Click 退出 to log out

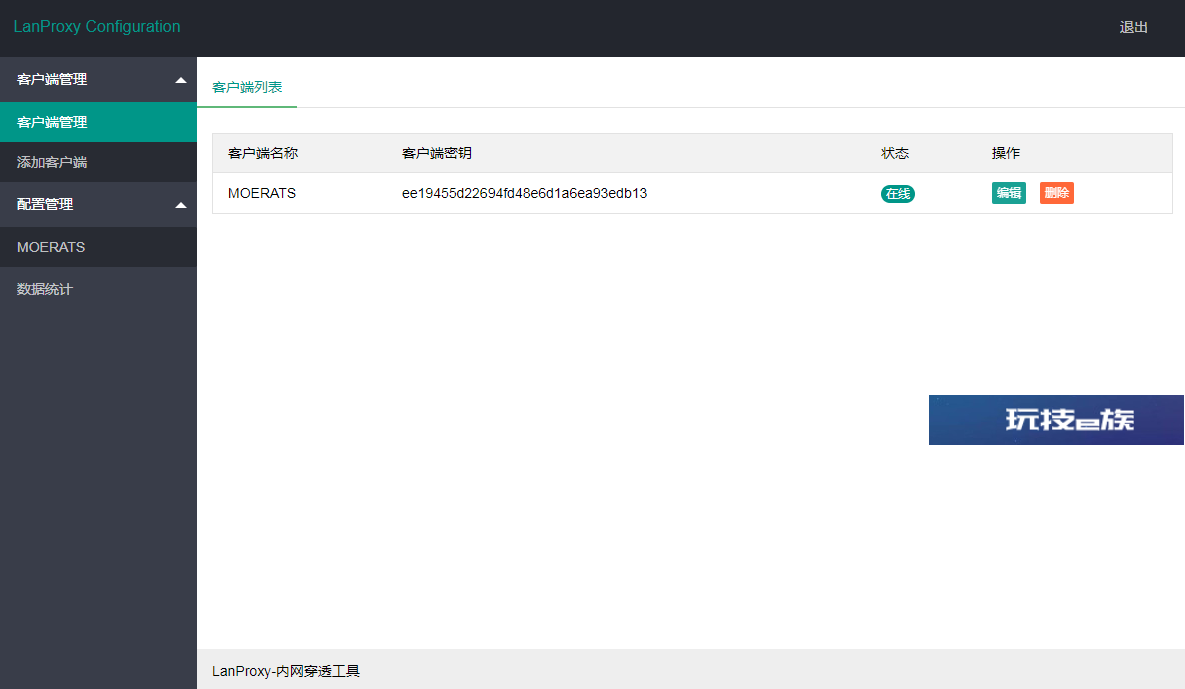(1133, 27)
